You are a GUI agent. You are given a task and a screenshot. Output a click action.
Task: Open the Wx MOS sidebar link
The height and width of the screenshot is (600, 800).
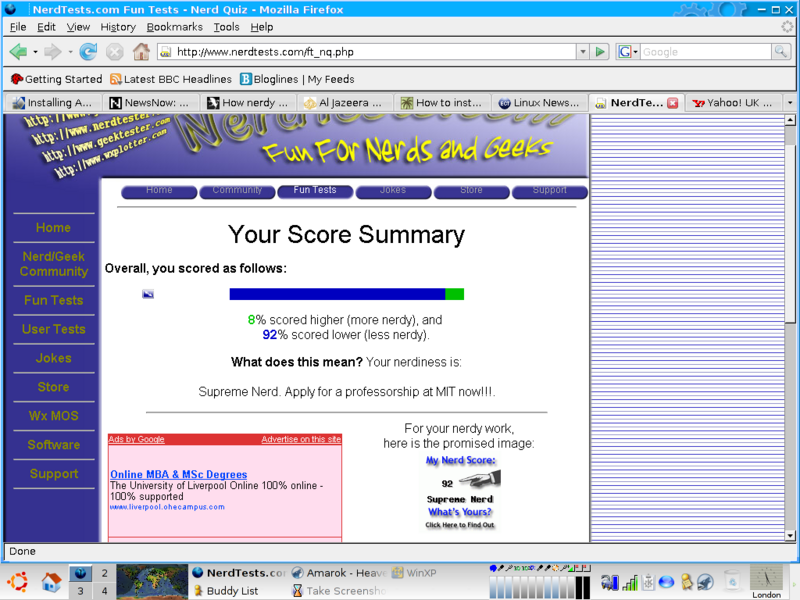pos(54,416)
